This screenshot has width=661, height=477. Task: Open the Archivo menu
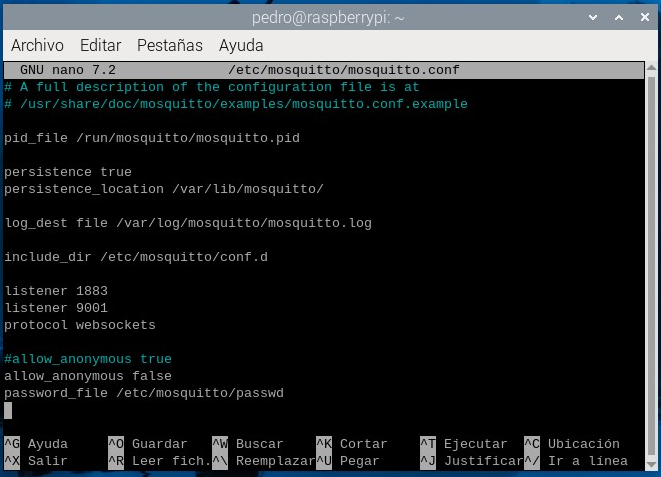click(x=37, y=46)
